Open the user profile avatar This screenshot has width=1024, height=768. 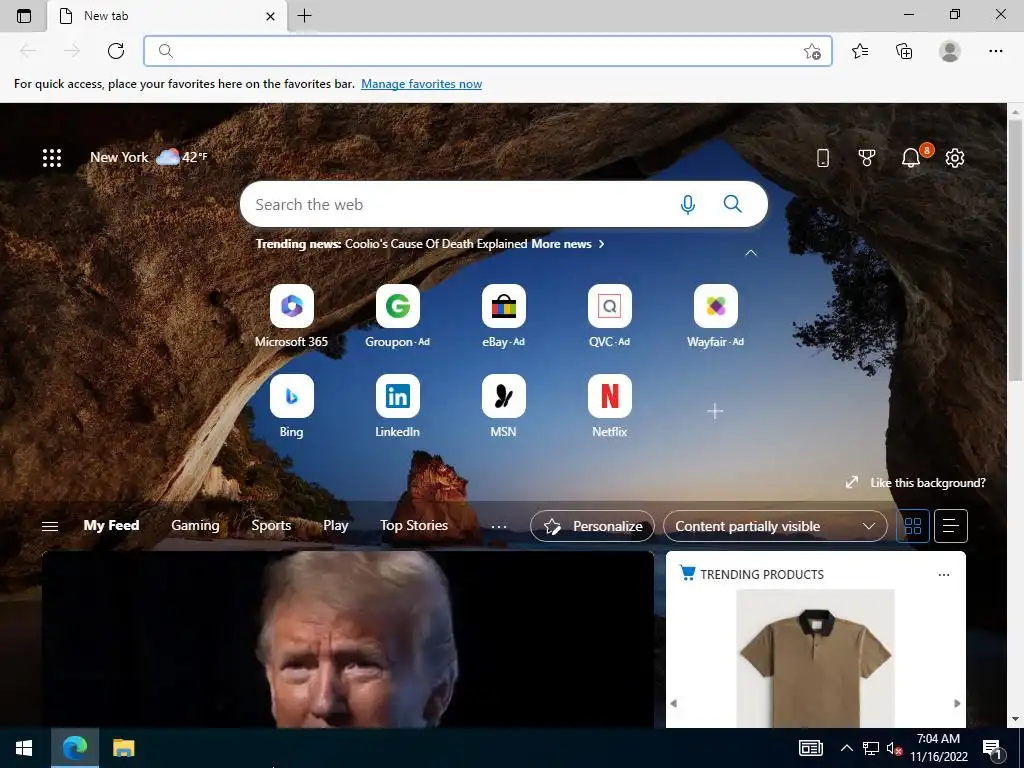950,51
